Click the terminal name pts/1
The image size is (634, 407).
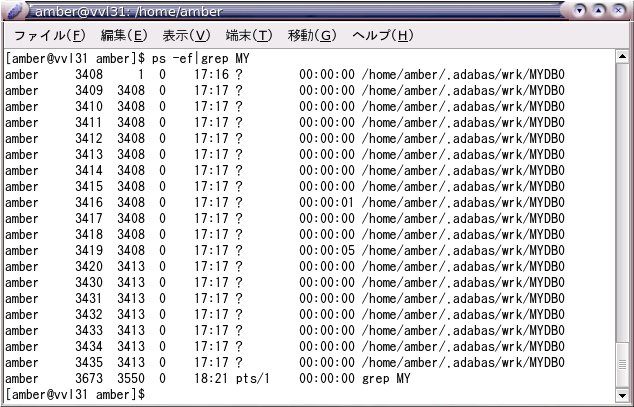point(253,379)
